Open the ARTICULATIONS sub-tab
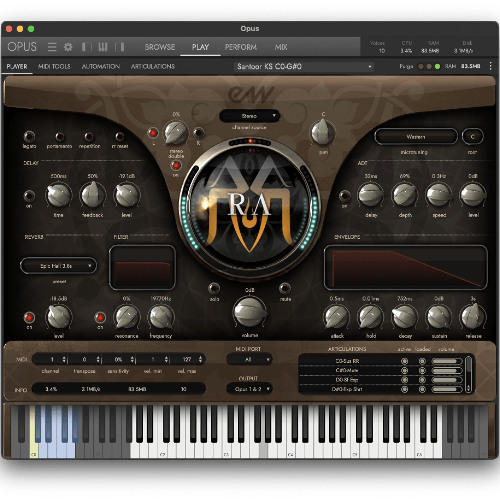The image size is (500, 500). [x=153, y=66]
